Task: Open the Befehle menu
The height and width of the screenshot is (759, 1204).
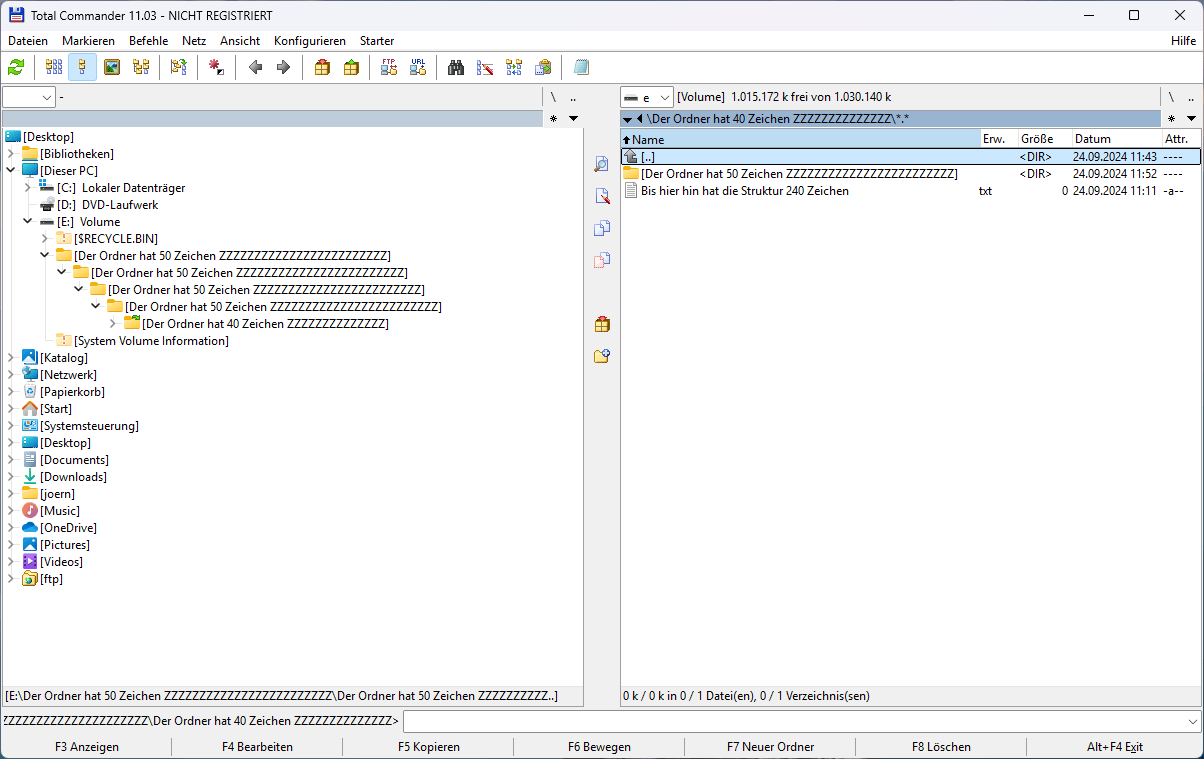Action: click(x=148, y=41)
